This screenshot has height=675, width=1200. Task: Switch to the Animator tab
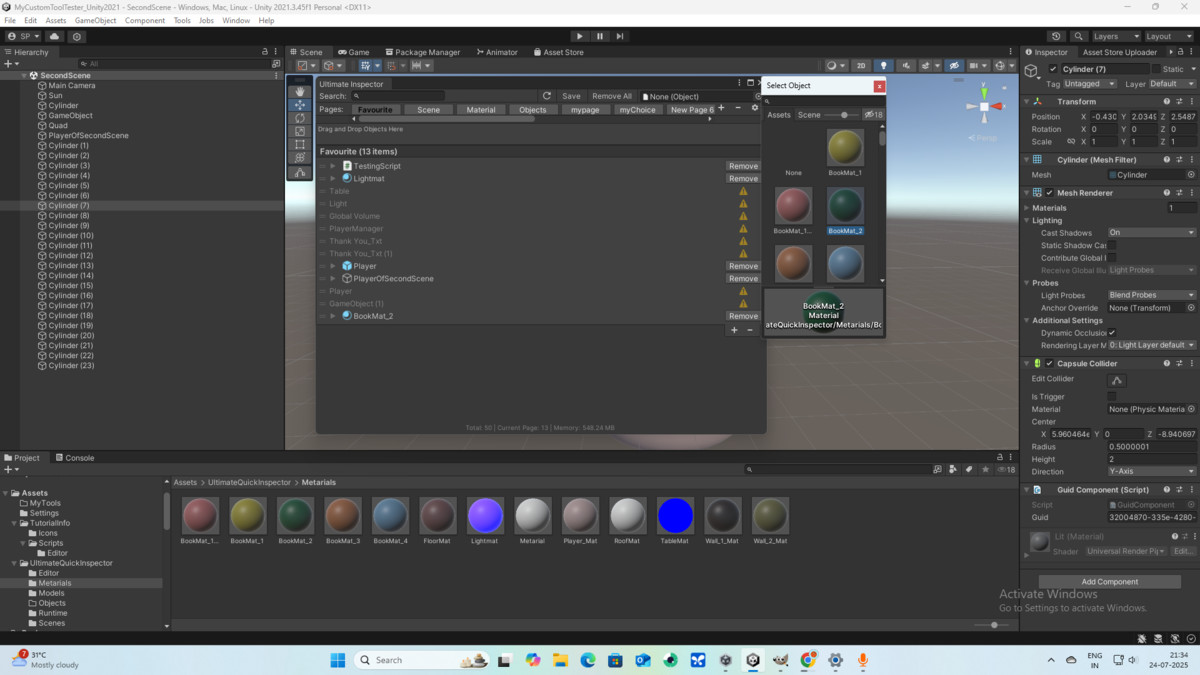click(x=496, y=52)
